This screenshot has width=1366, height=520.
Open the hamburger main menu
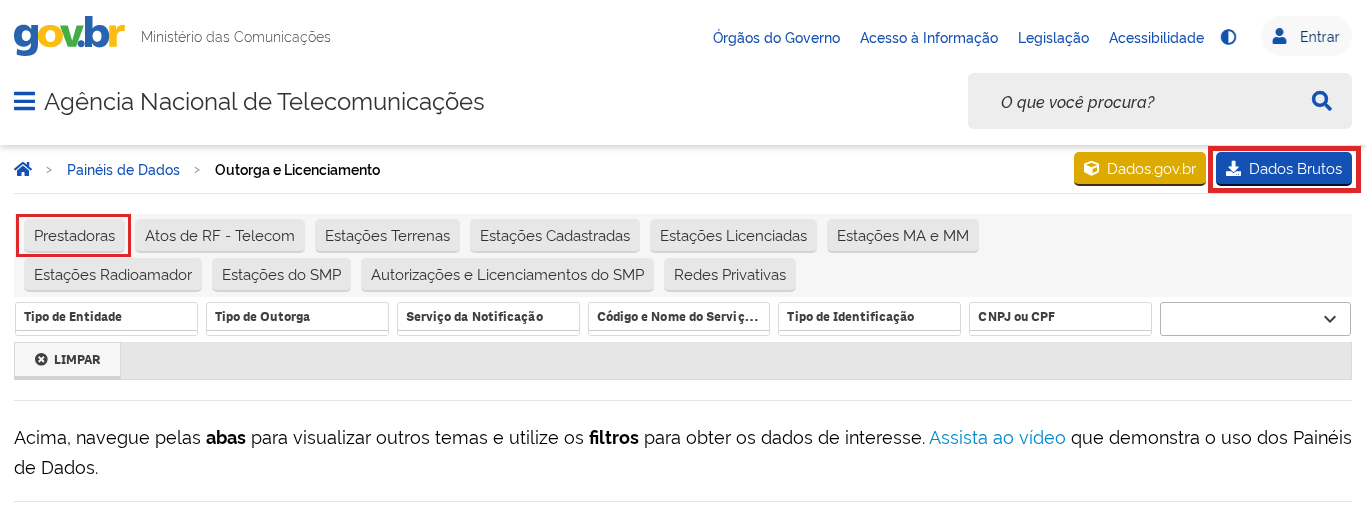click(x=25, y=101)
